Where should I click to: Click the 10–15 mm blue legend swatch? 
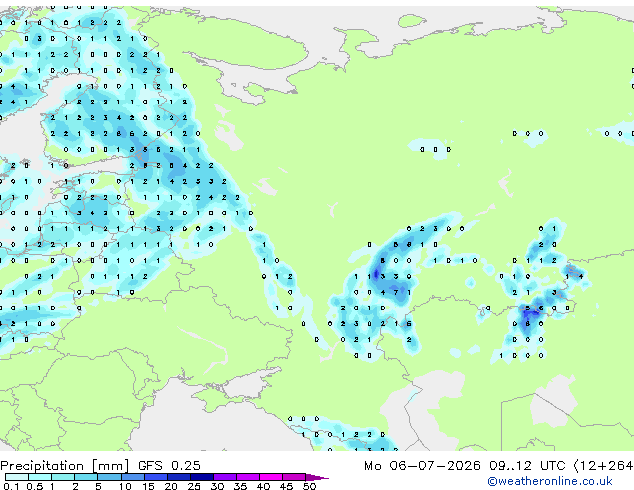tap(133, 477)
